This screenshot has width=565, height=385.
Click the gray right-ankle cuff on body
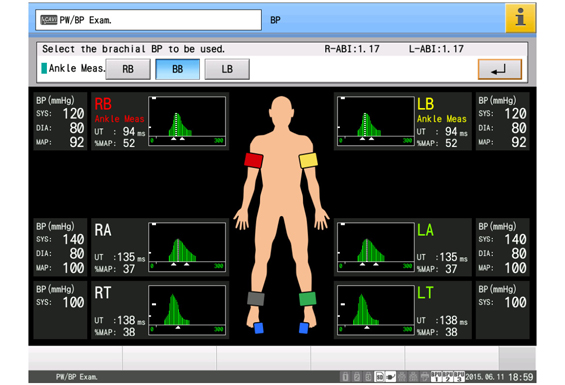(256, 299)
